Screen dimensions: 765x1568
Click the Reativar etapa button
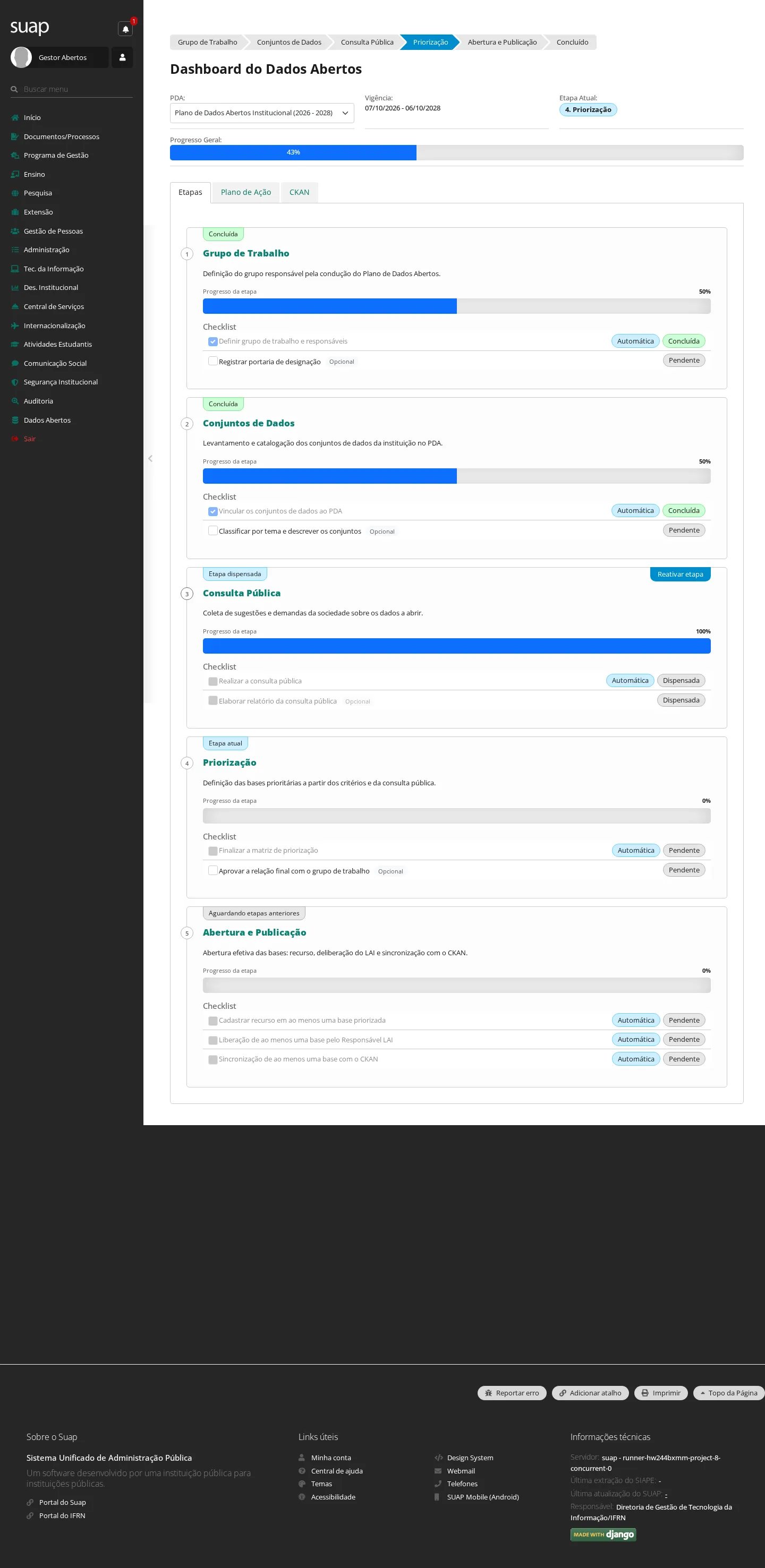[679, 574]
